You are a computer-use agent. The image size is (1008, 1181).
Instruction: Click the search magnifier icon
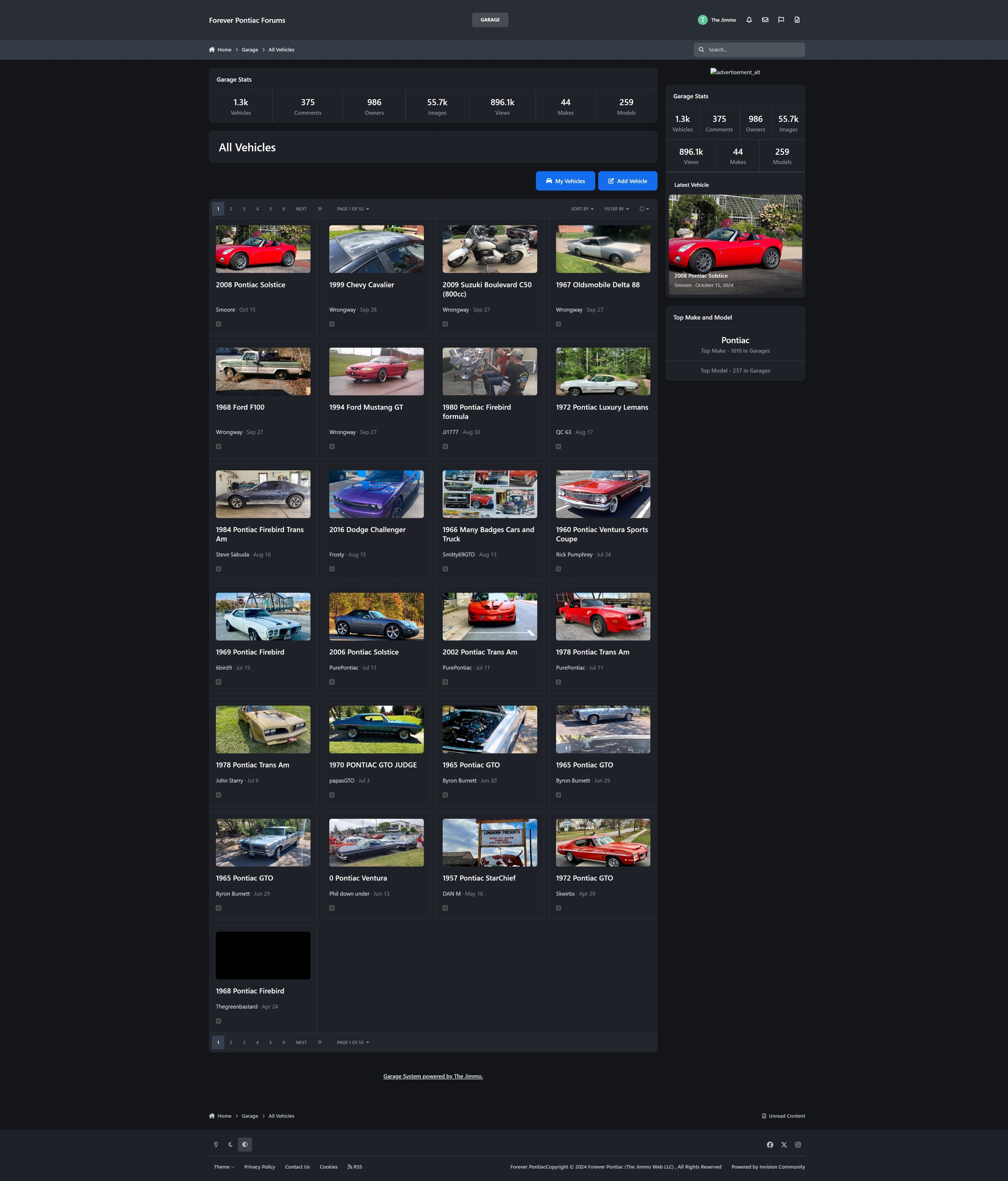tap(701, 50)
